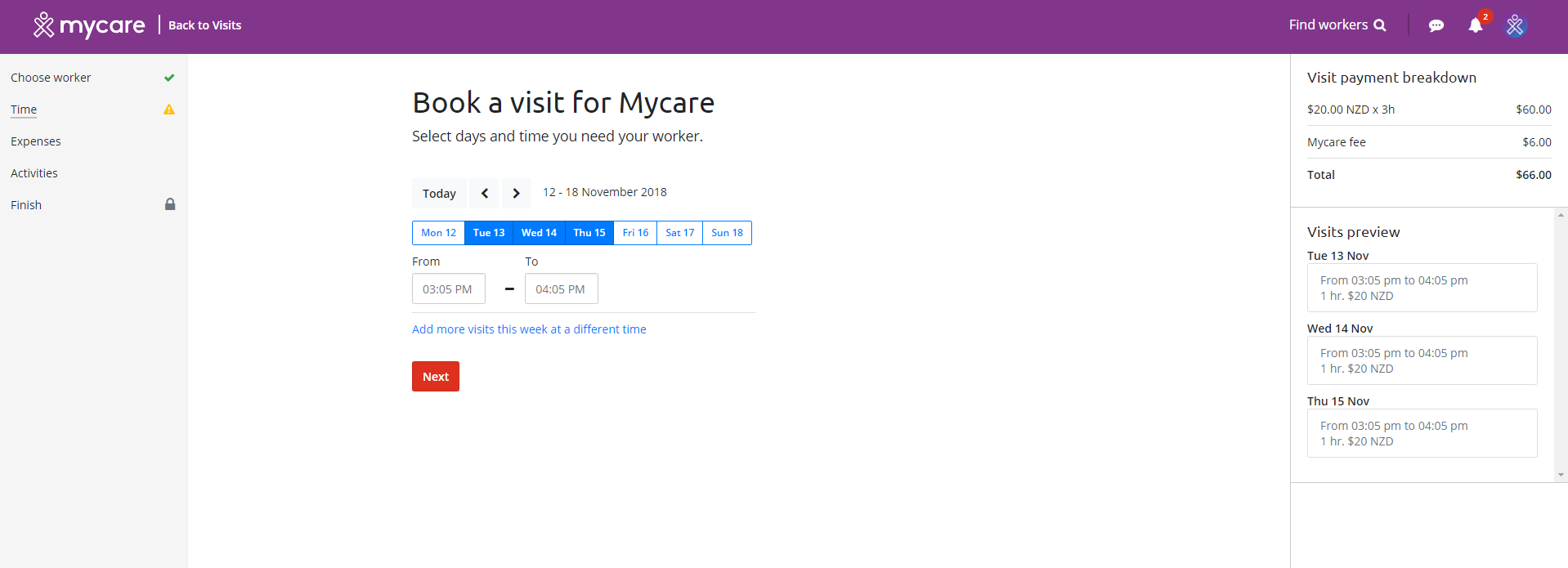Image resolution: width=1568 pixels, height=568 pixels.
Task: Click the 12 - 18 November 2018 date range
Action: (605, 192)
